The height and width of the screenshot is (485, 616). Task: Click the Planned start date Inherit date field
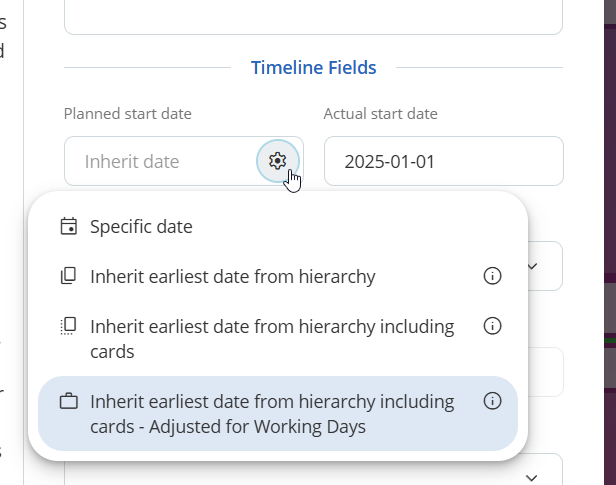[x=161, y=161]
